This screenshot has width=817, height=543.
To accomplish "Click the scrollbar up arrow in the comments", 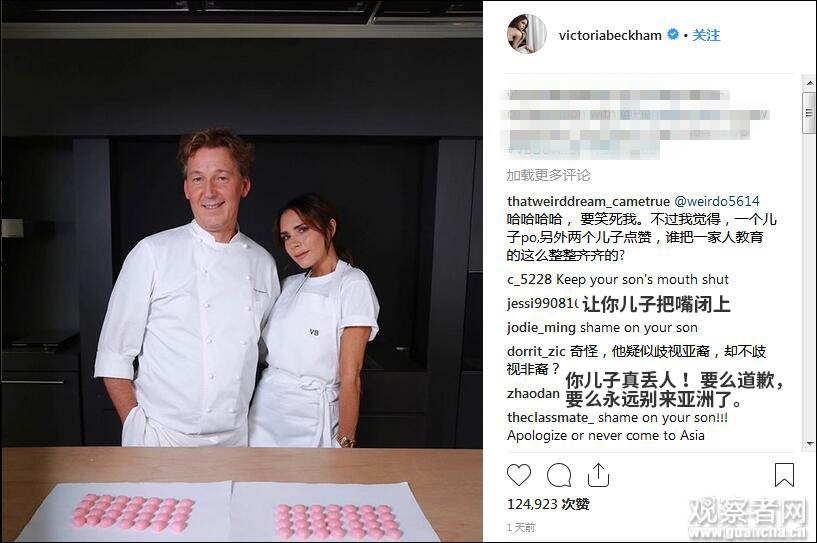I will pos(809,83).
